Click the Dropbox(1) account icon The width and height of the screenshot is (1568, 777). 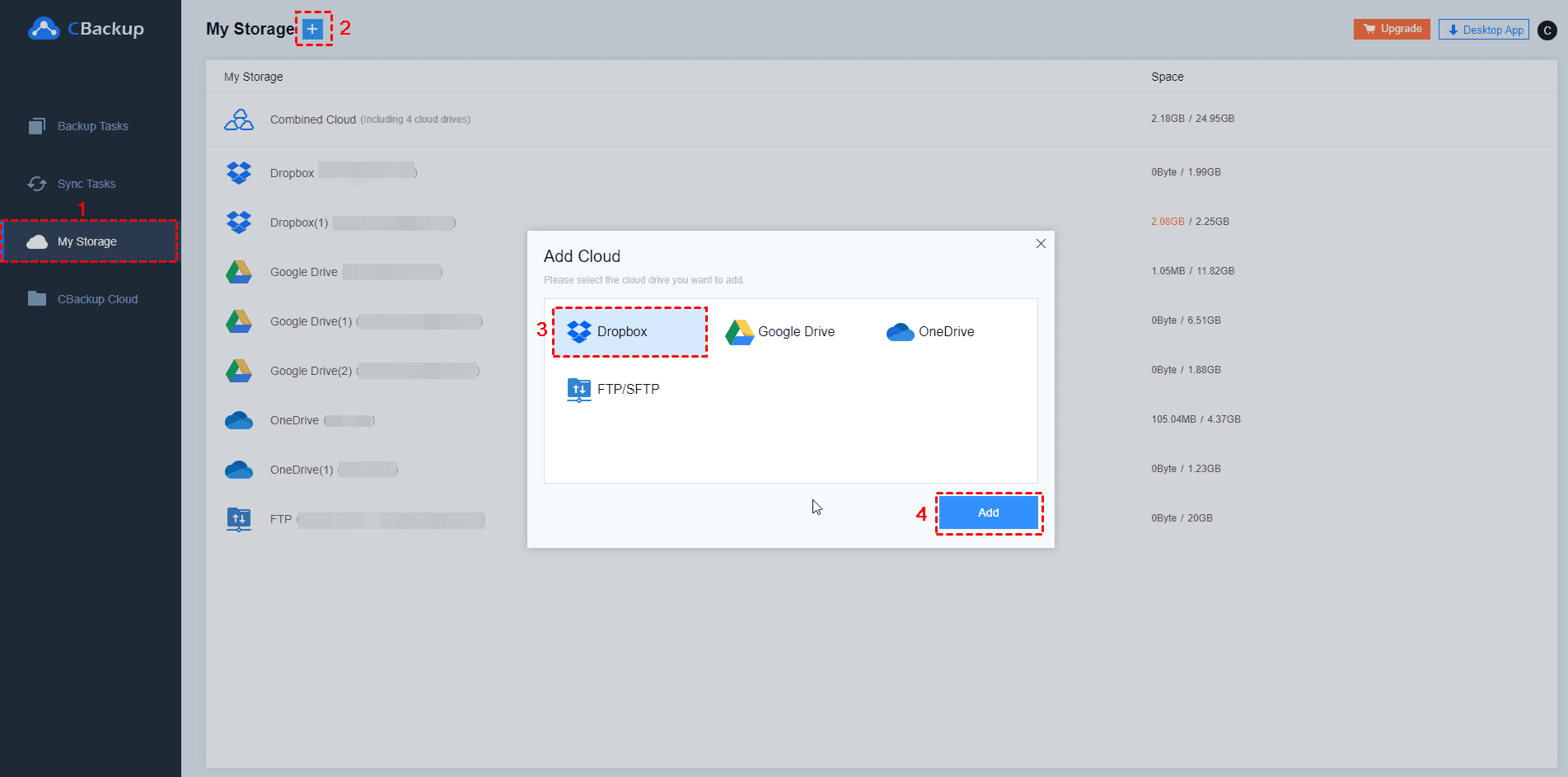click(239, 222)
